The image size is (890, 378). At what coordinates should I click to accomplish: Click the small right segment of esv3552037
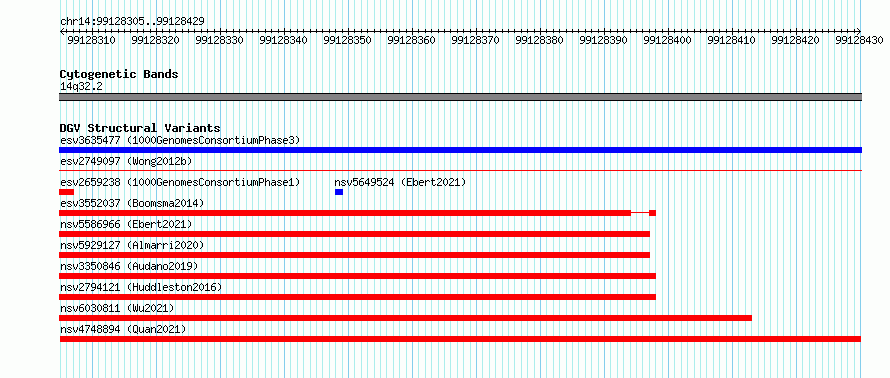tap(653, 213)
